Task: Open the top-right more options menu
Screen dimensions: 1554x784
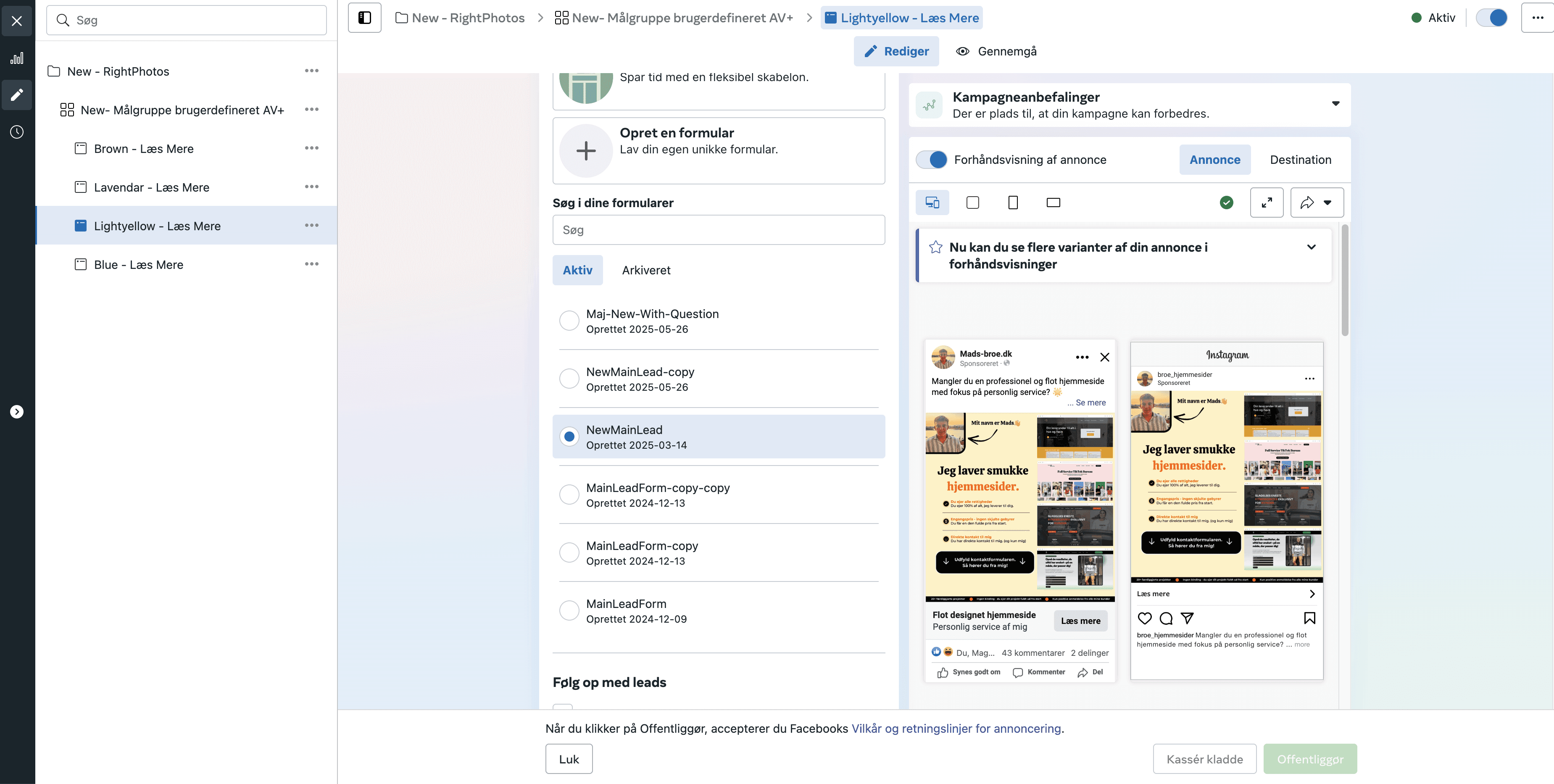Action: [1537, 18]
